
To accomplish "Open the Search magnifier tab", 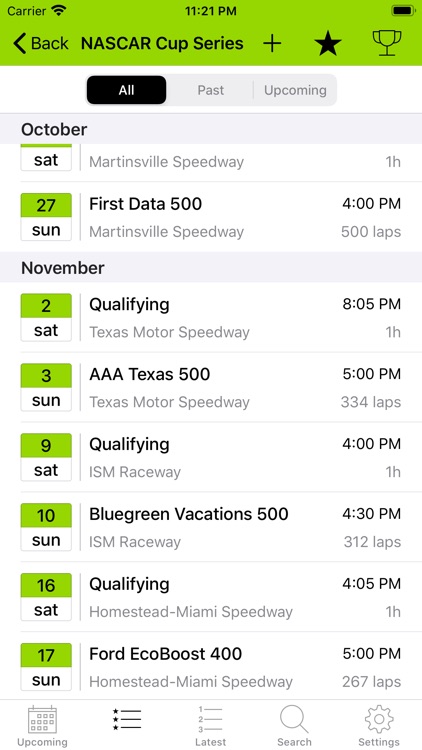I will click(x=294, y=726).
